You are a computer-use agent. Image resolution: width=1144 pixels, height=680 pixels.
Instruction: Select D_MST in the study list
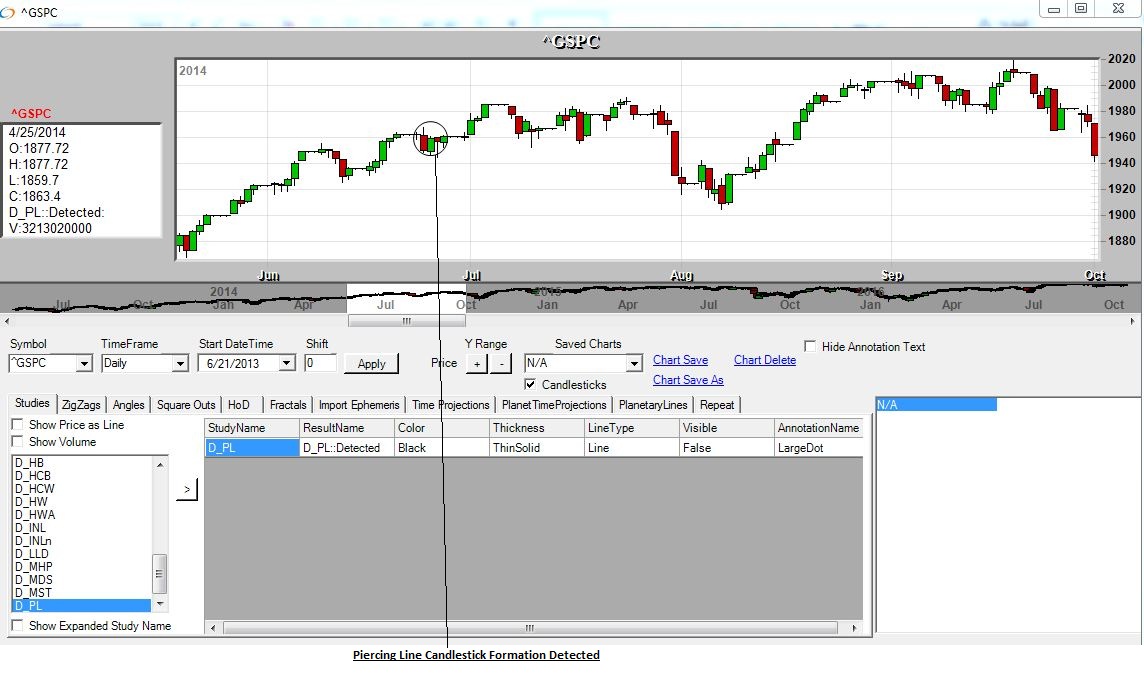coord(34,593)
